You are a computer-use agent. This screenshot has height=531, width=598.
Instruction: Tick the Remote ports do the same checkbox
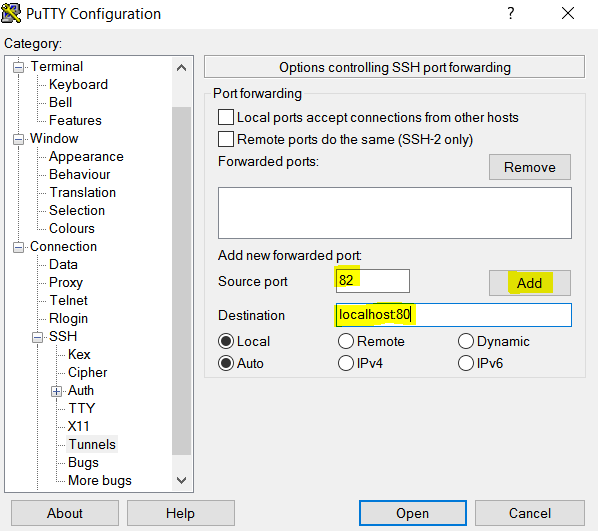(226, 139)
